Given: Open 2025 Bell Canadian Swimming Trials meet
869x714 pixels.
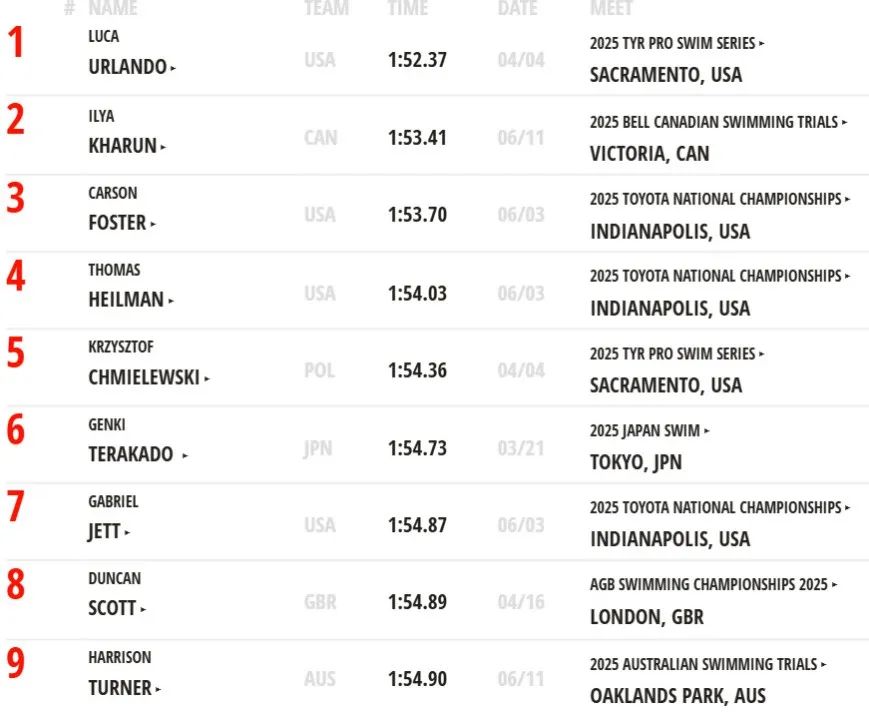Looking at the screenshot, I should tap(718, 121).
